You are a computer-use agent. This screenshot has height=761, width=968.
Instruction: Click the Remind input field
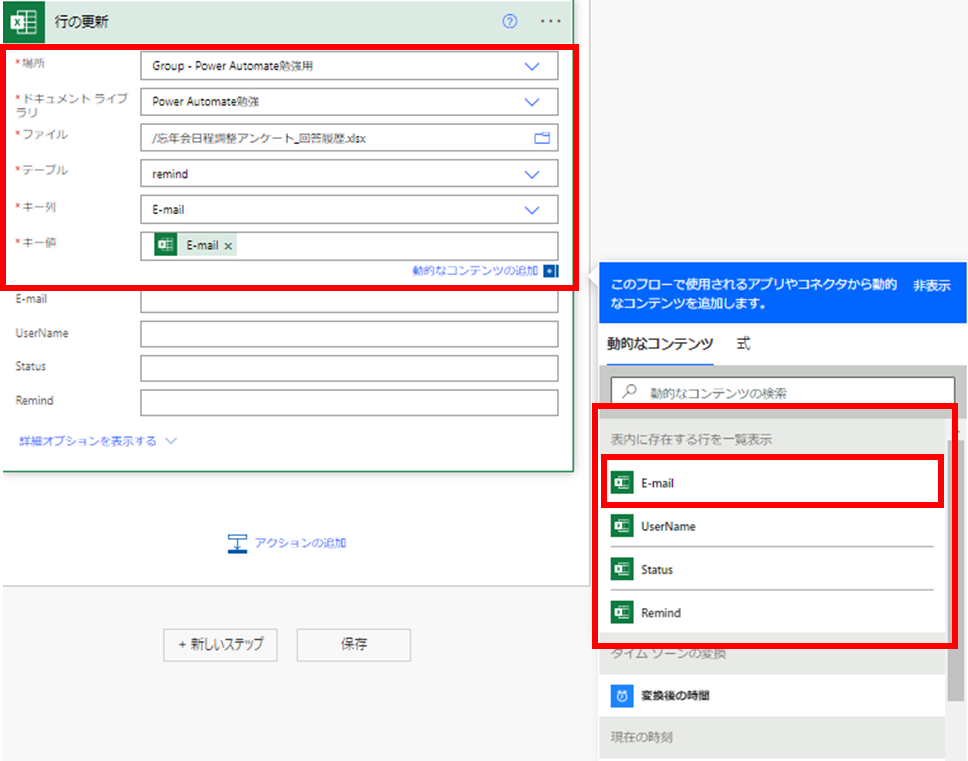coord(349,402)
